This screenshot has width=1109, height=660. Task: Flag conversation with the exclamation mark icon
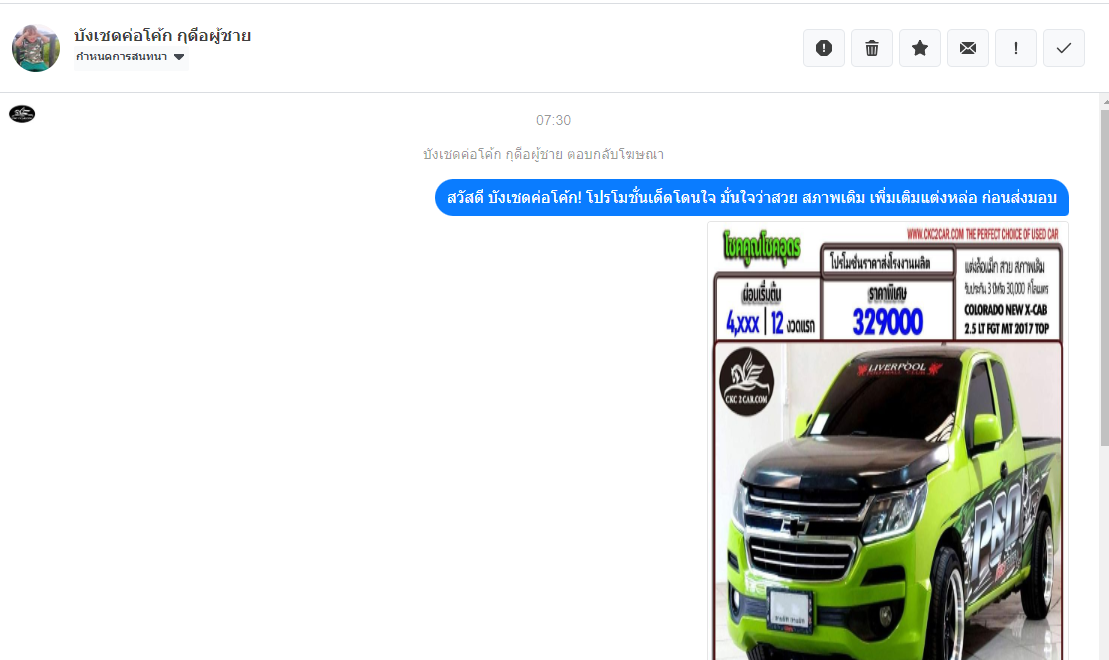[x=1016, y=48]
